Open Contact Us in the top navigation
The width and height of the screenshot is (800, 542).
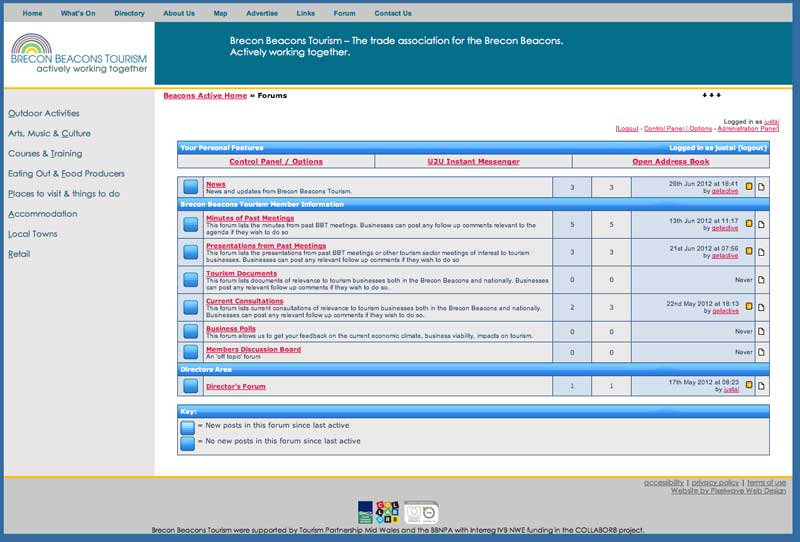[x=393, y=13]
